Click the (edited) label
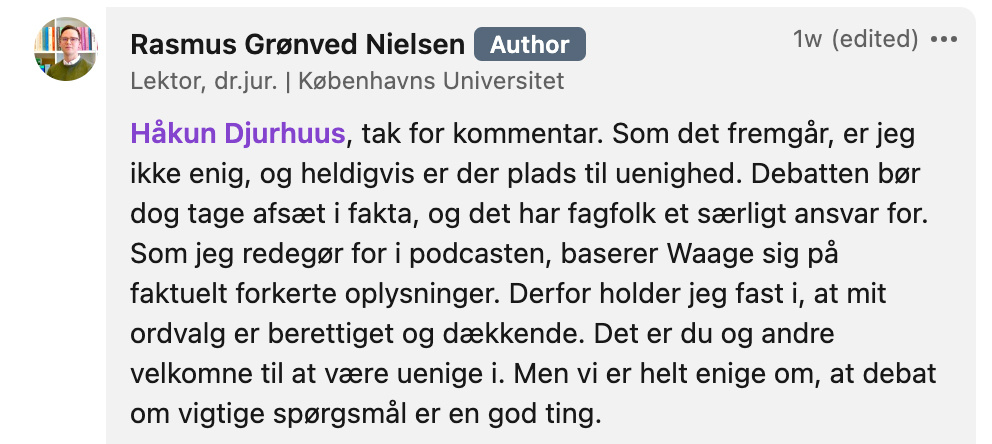 coord(875,40)
